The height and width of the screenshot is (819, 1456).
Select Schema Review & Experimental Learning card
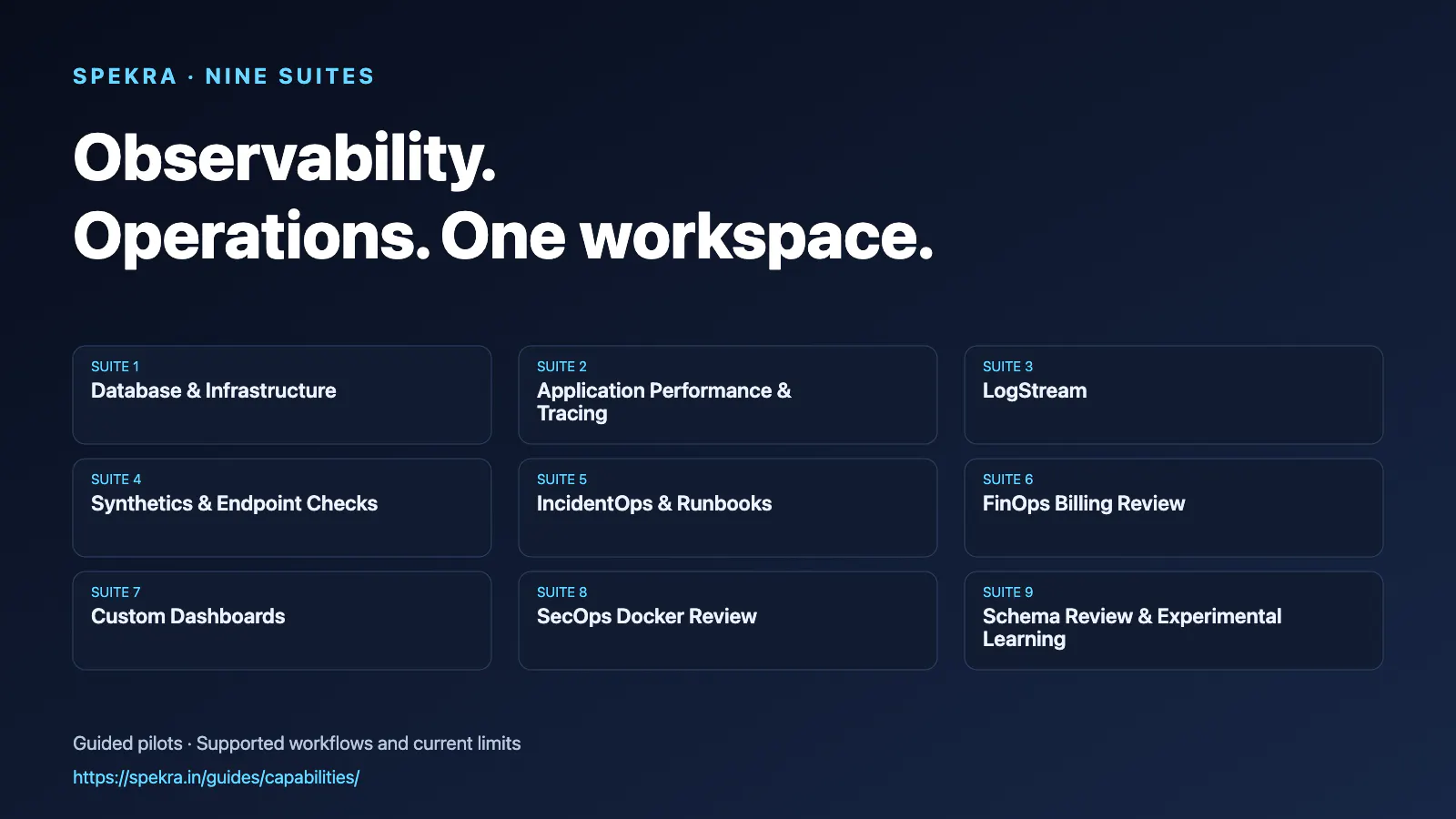(x=1174, y=621)
